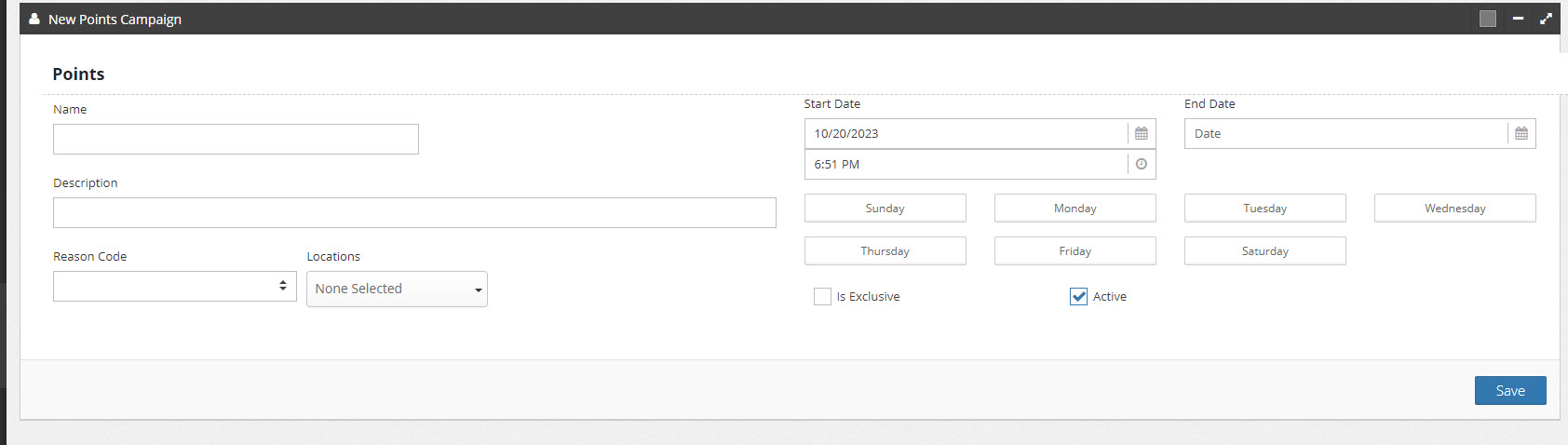Viewport: 1568px width, 445px height.
Task: Click into the Name text field
Action: click(236, 139)
